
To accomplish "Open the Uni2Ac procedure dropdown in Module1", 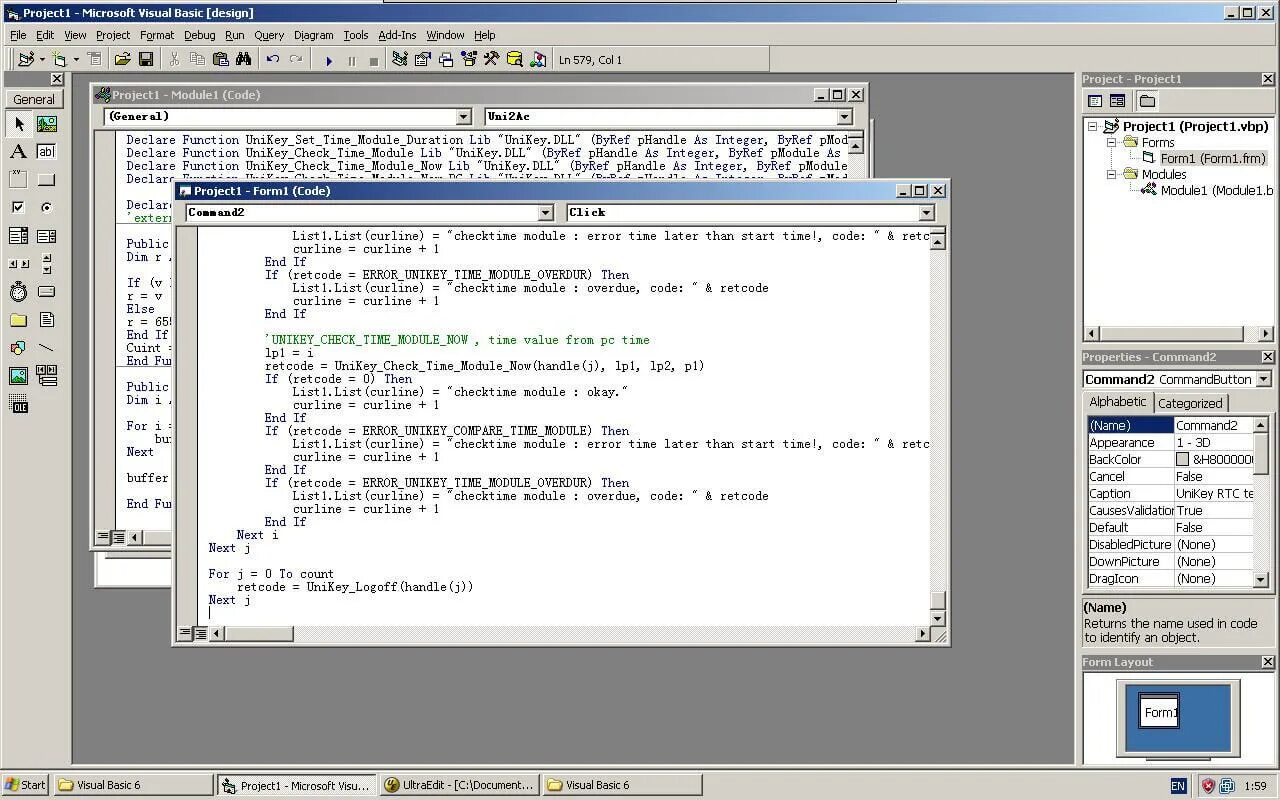I will click(844, 117).
